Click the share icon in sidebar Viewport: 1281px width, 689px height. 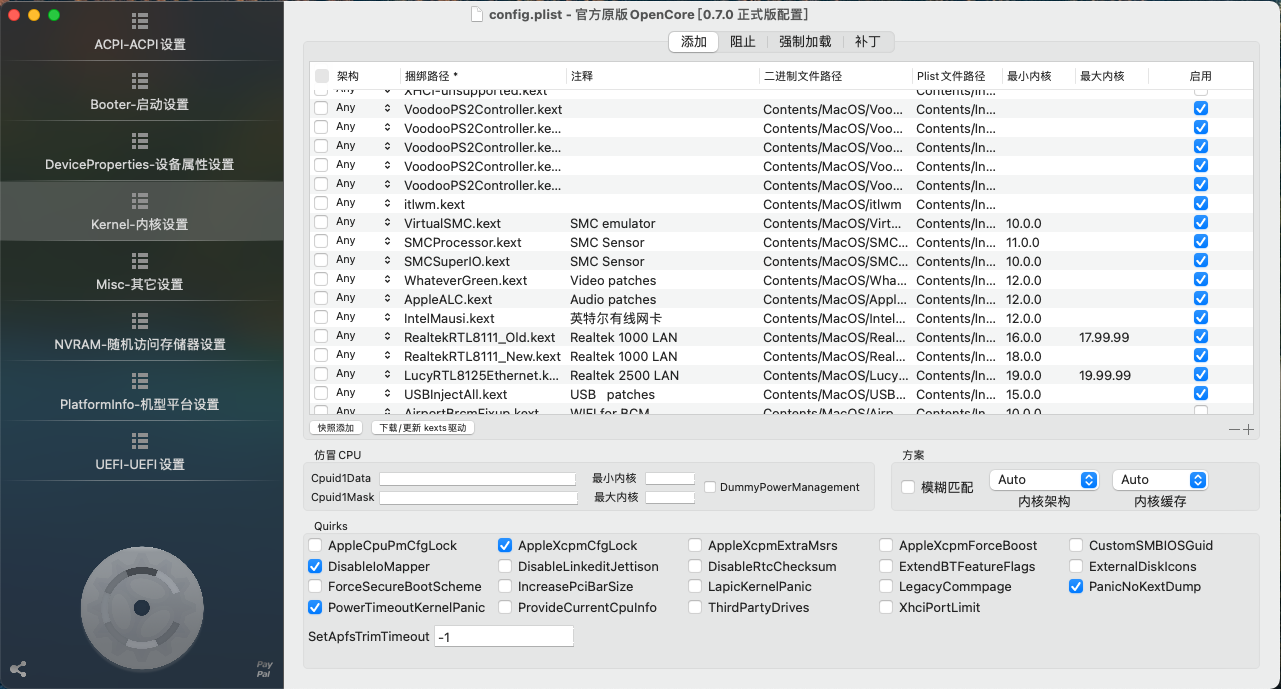[x=18, y=669]
